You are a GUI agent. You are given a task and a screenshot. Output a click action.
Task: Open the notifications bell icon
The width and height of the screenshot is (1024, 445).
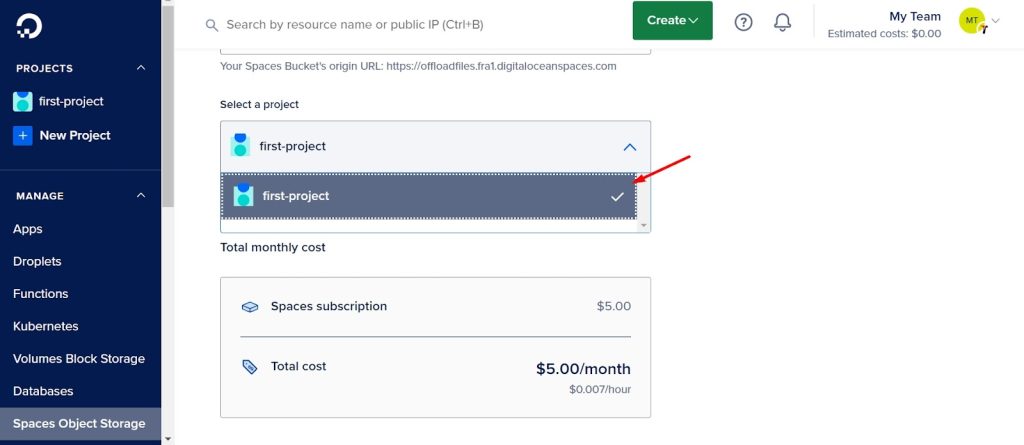pos(782,22)
